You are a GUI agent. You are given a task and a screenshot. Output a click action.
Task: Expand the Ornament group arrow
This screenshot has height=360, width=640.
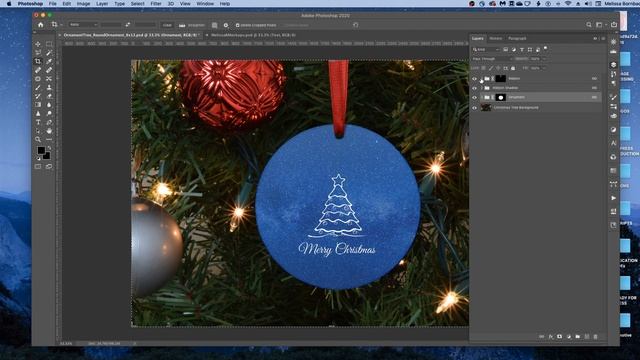pyautogui.click(x=482, y=97)
